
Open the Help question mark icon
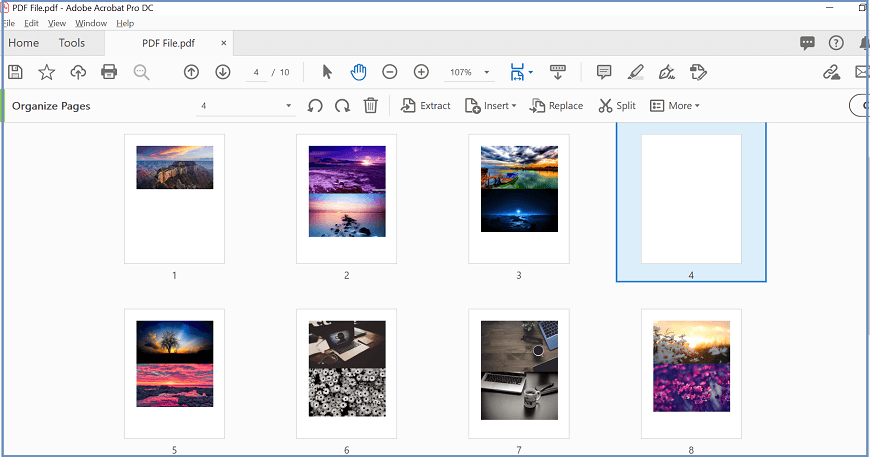pos(836,43)
